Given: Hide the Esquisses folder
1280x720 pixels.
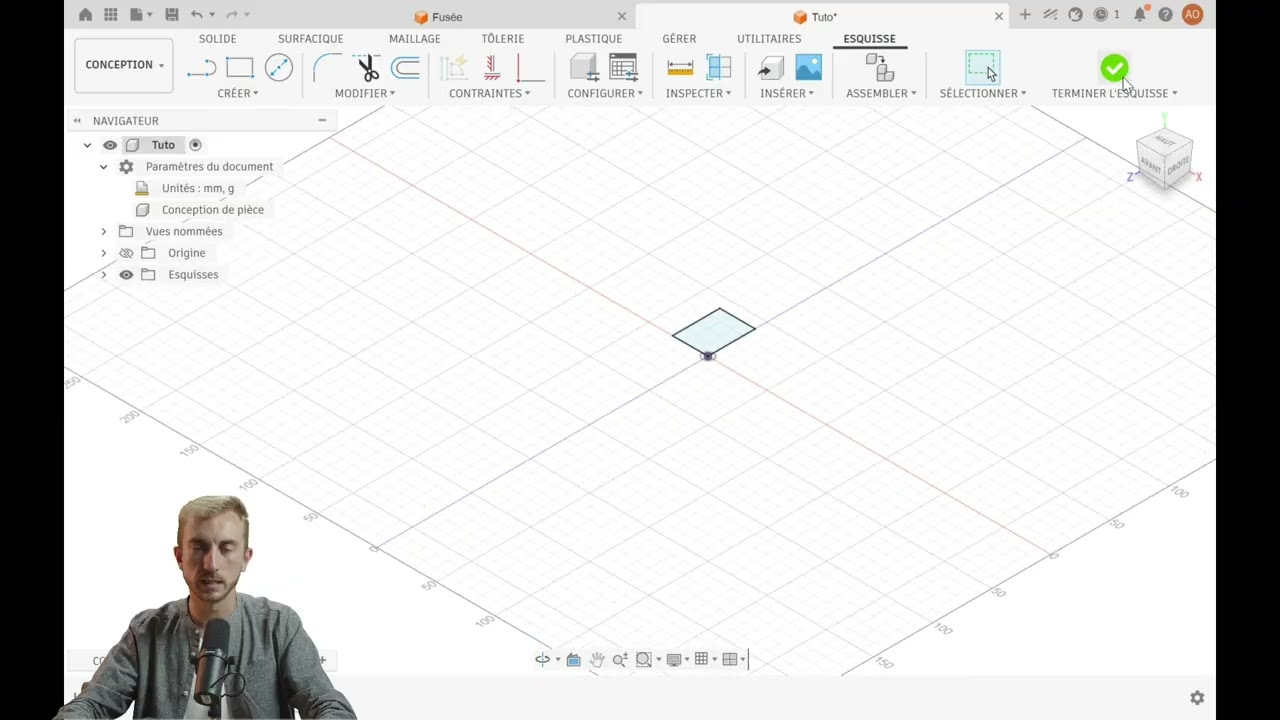Looking at the screenshot, I should pos(126,275).
